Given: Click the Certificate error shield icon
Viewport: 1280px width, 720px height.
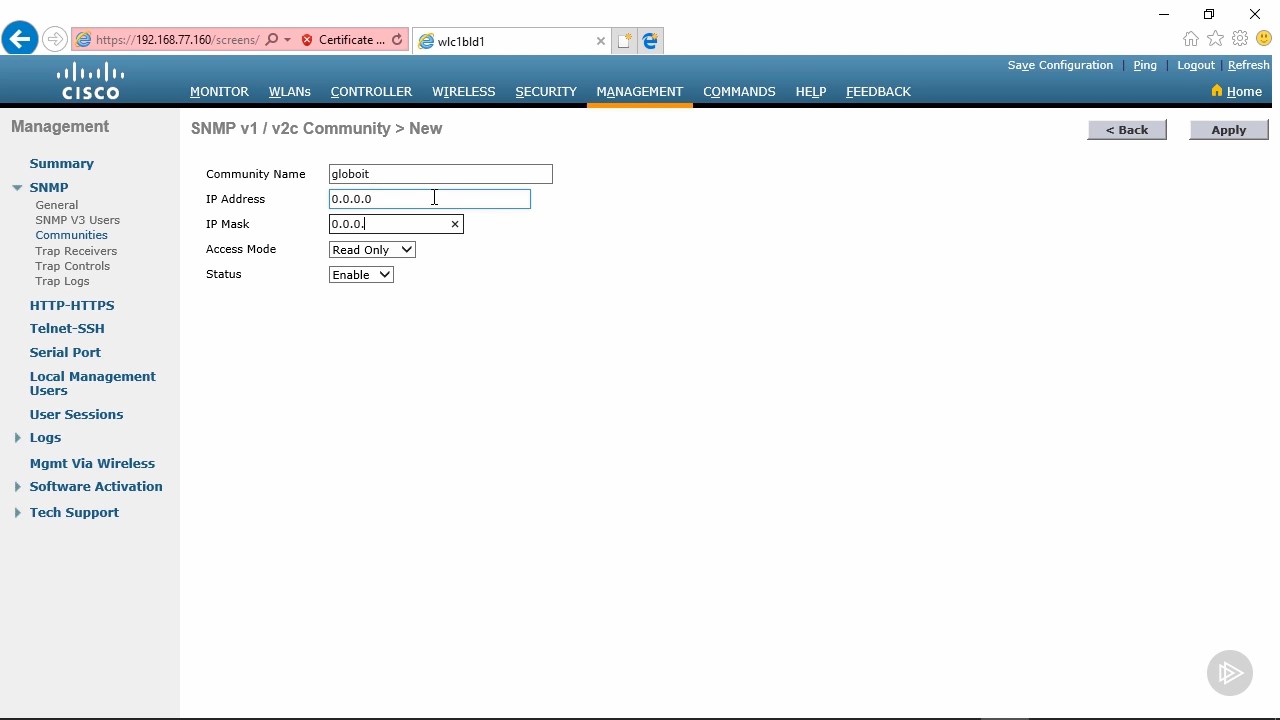Looking at the screenshot, I should pyautogui.click(x=307, y=40).
